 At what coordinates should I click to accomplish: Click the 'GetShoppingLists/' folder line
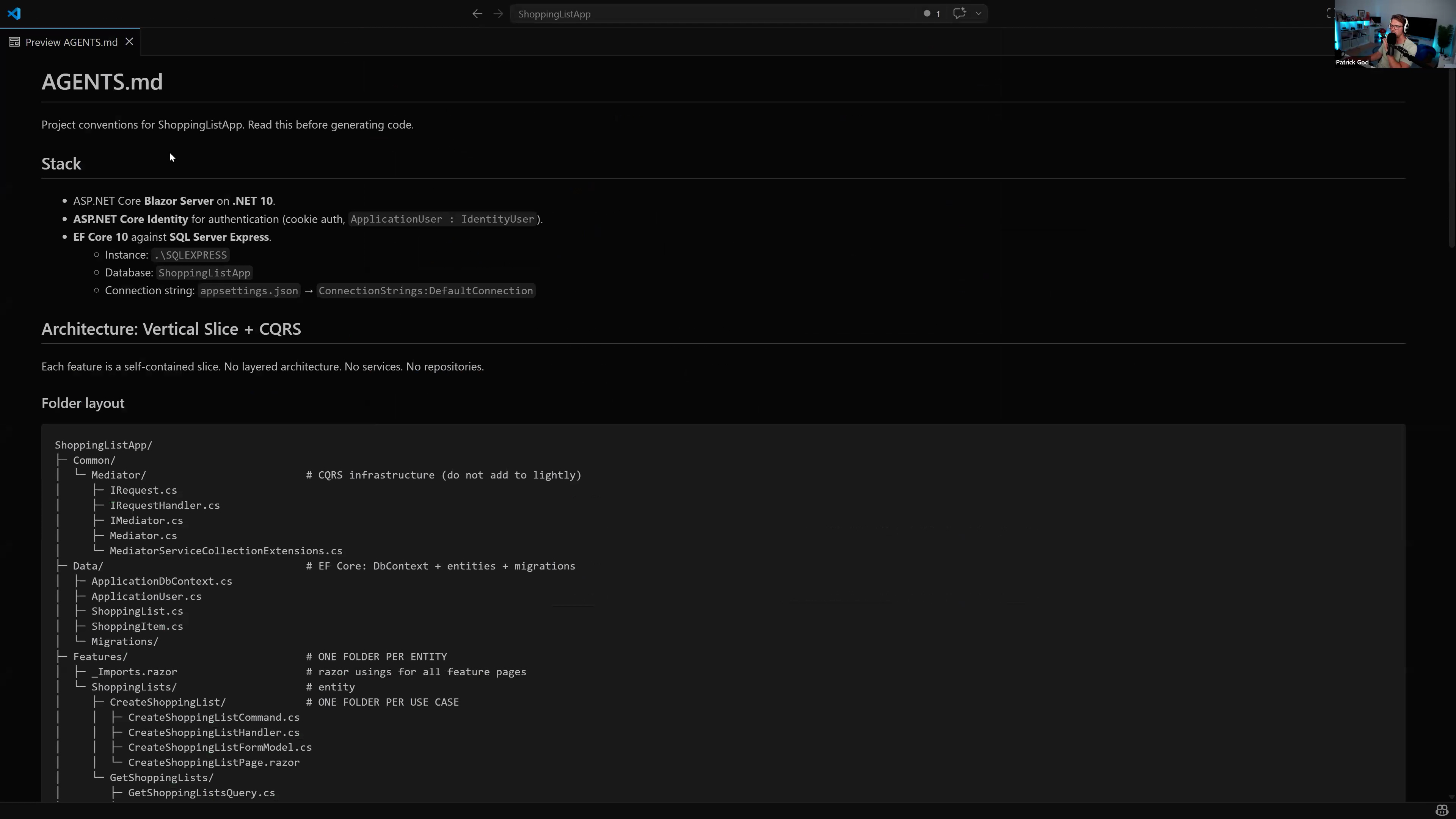[x=162, y=778]
